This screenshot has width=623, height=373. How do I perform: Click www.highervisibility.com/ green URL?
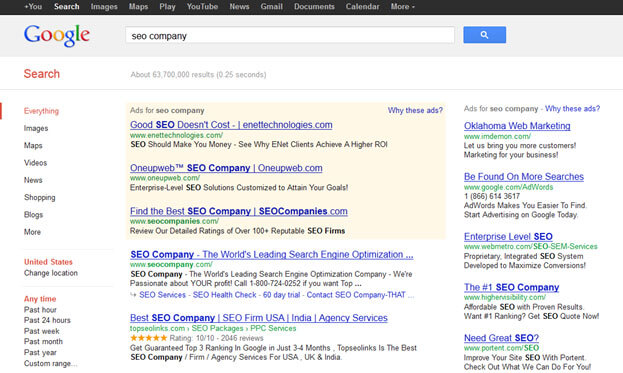505,298
